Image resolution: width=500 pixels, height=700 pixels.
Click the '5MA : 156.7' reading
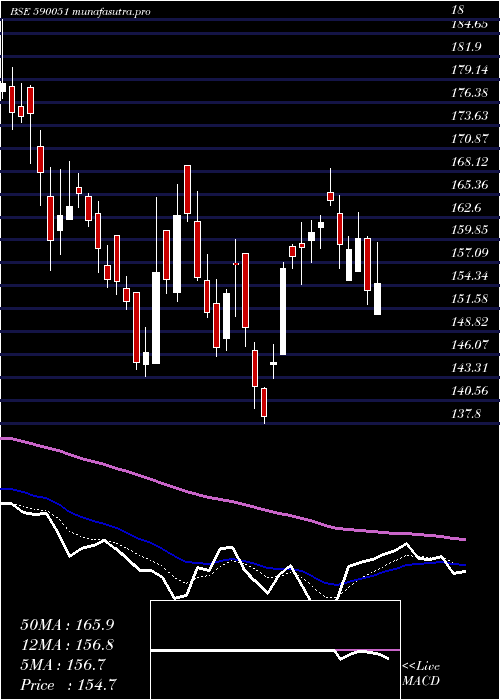tap(63, 665)
